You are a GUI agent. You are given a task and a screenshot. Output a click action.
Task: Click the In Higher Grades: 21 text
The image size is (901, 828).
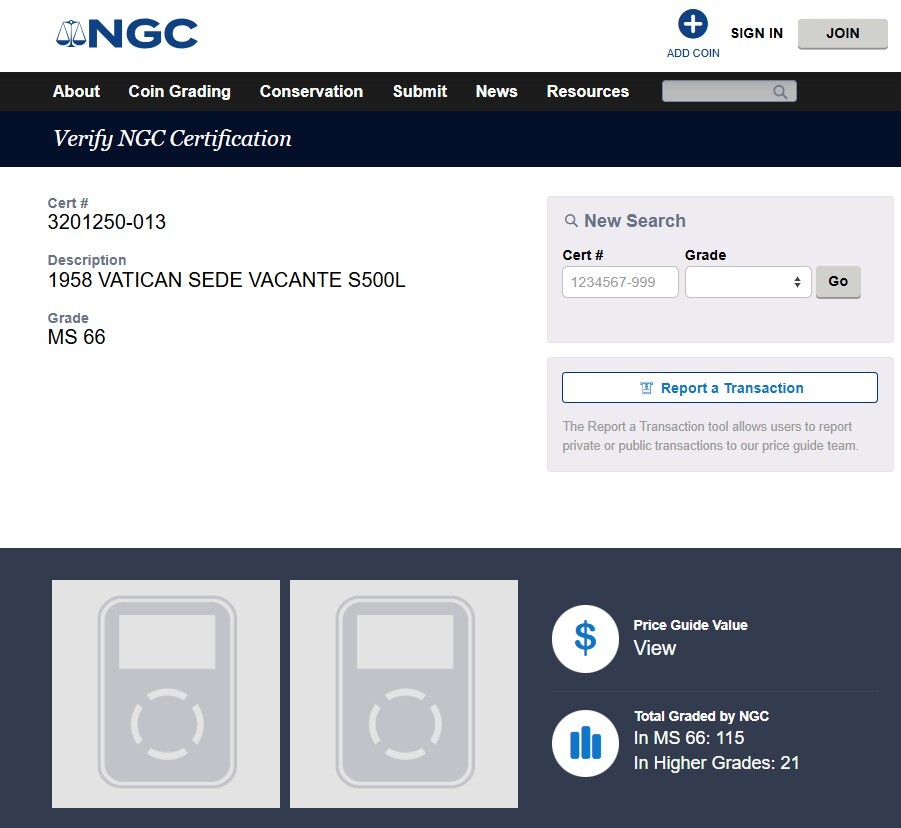click(x=716, y=763)
